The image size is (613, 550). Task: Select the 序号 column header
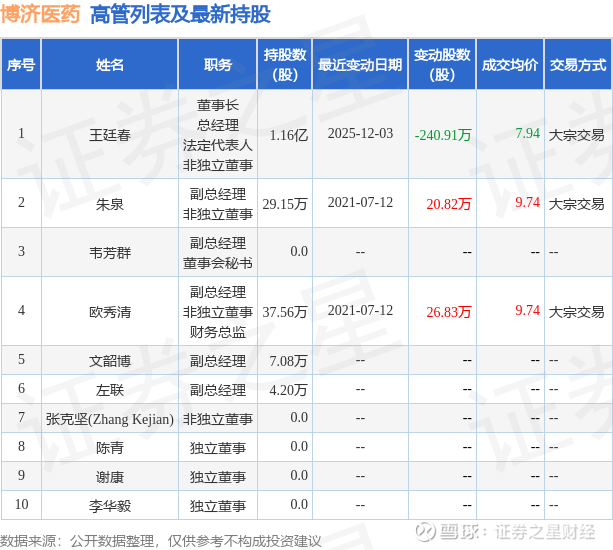pos(21,64)
